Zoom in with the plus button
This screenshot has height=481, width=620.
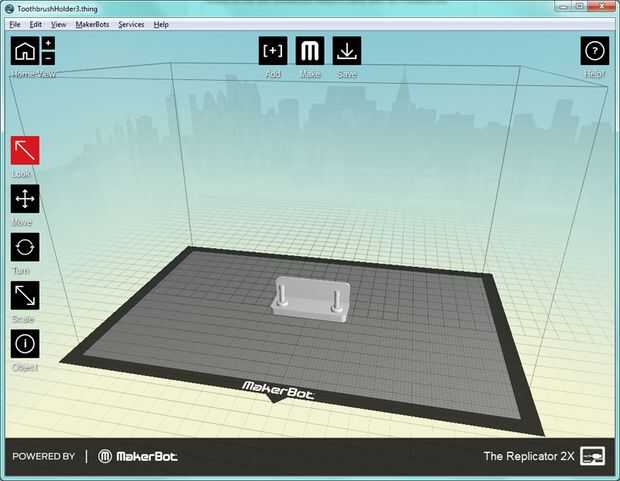click(48, 43)
